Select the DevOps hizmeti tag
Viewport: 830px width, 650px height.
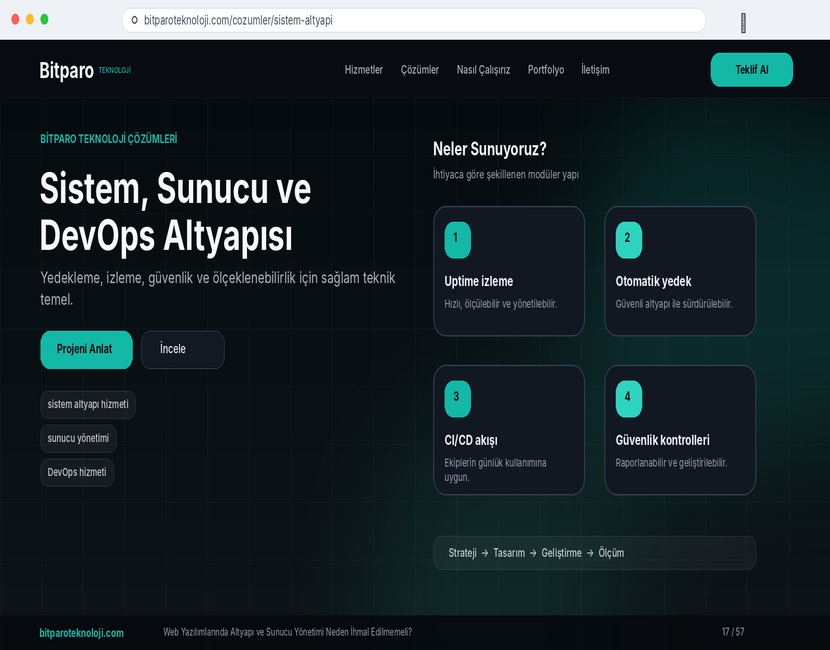coord(77,472)
